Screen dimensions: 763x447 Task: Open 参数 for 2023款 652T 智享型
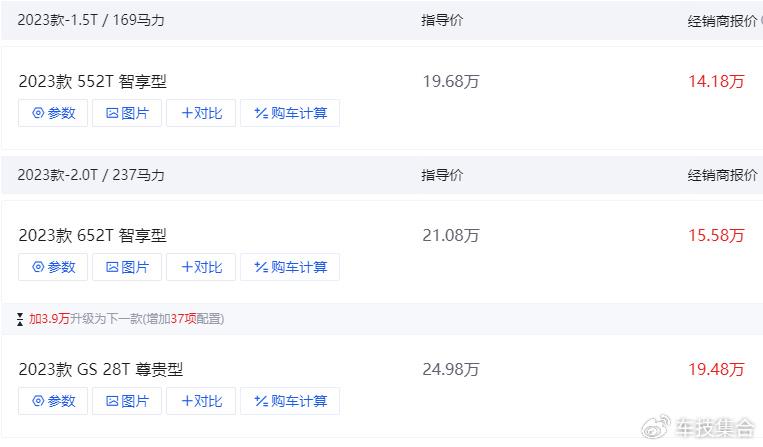[x=53, y=267]
